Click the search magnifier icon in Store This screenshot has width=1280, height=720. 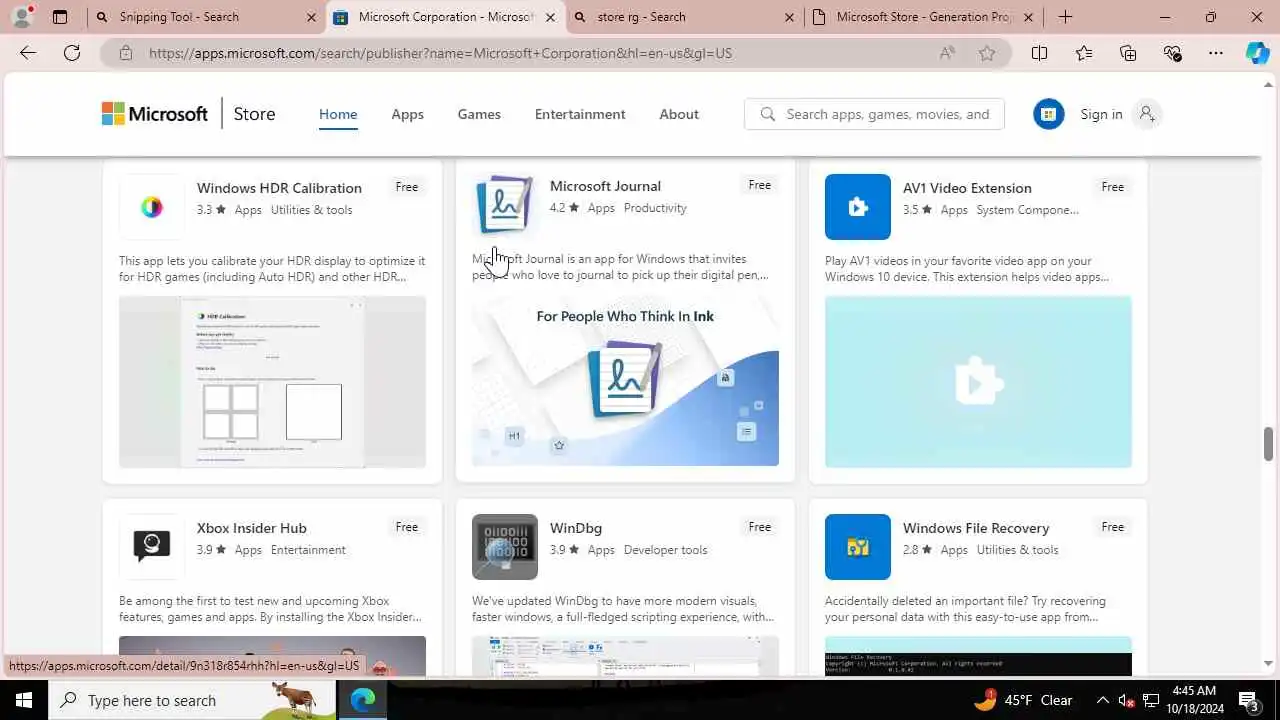pyautogui.click(x=768, y=114)
